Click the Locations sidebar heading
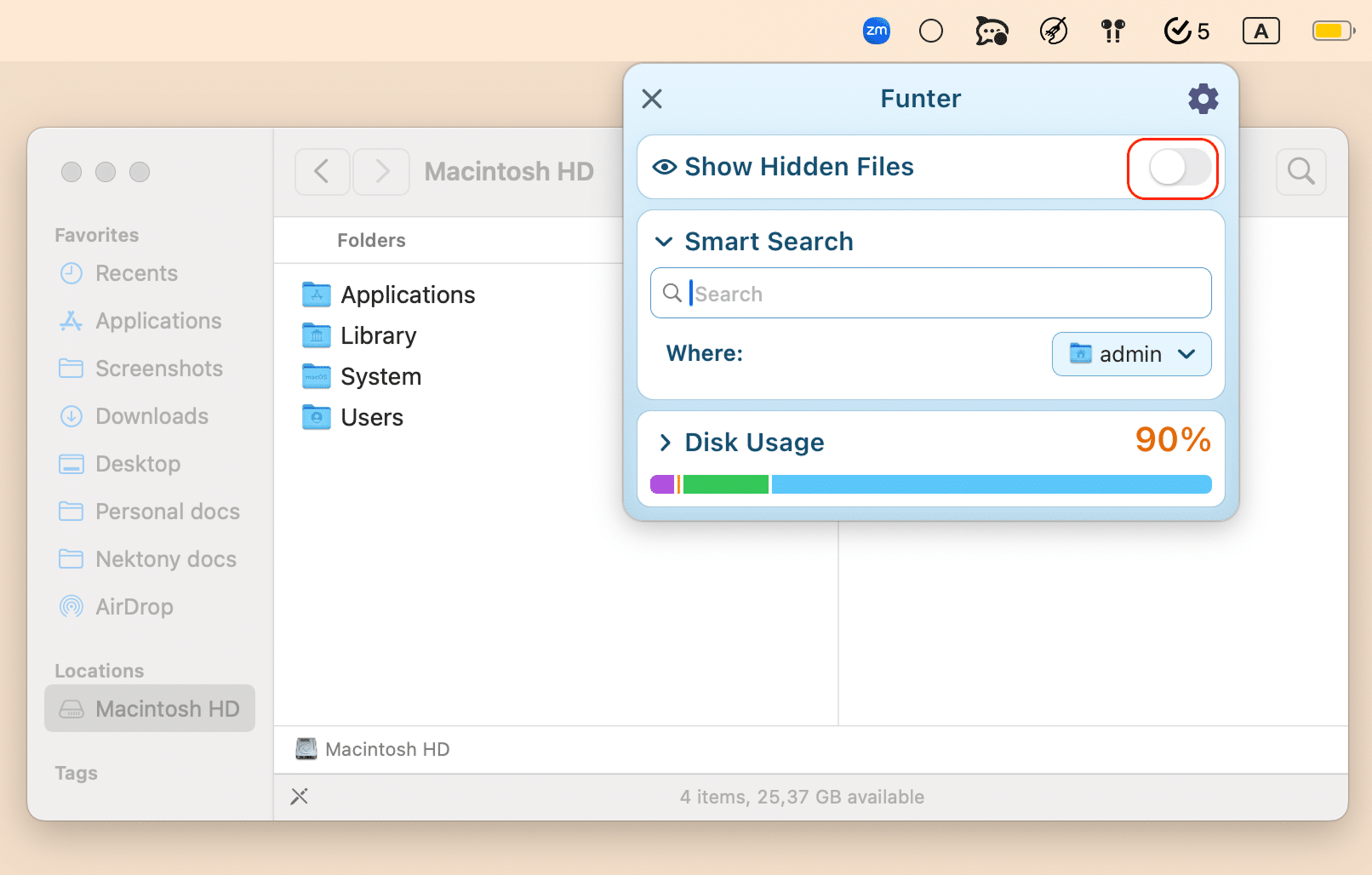This screenshot has height=875, width=1372. pyautogui.click(x=100, y=671)
